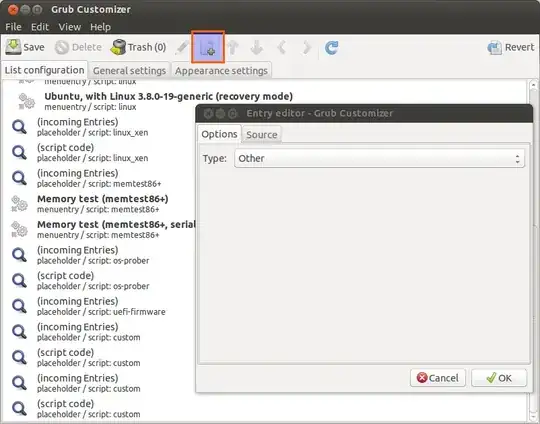Click the Save toolbar icon
The width and height of the screenshot is (540, 424).
point(13,47)
